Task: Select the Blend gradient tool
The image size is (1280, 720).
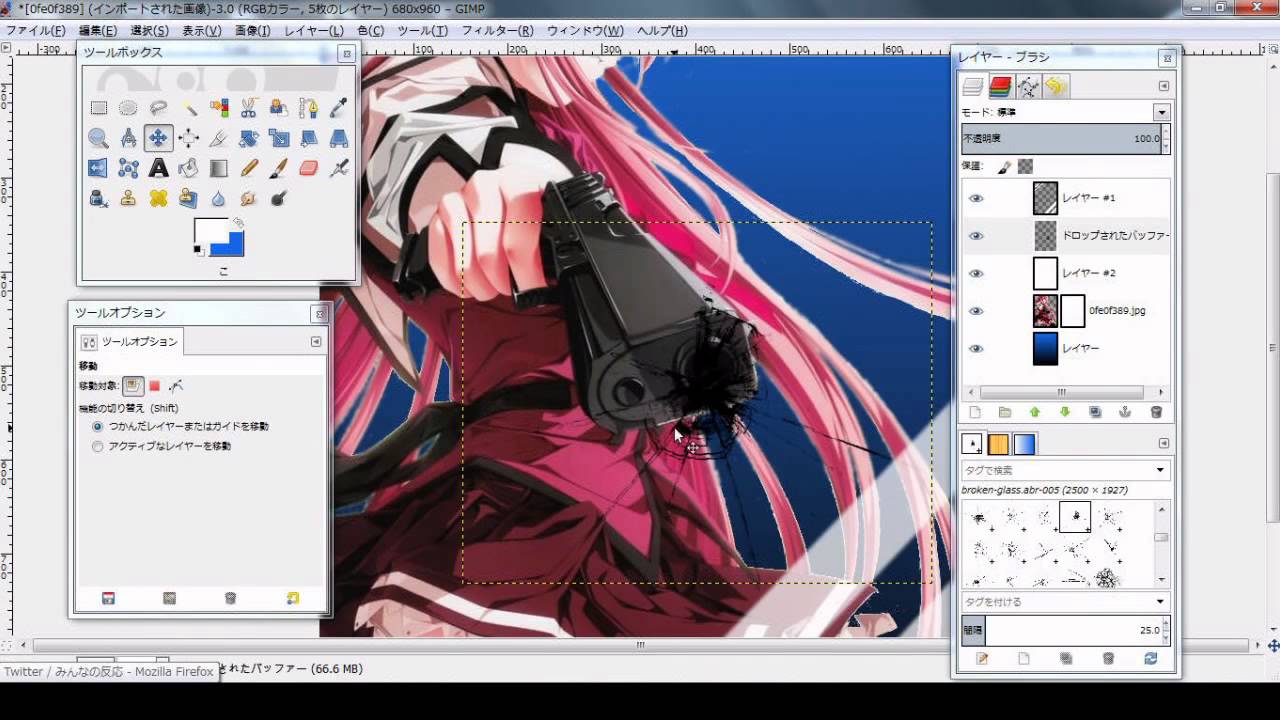Action: pos(218,168)
